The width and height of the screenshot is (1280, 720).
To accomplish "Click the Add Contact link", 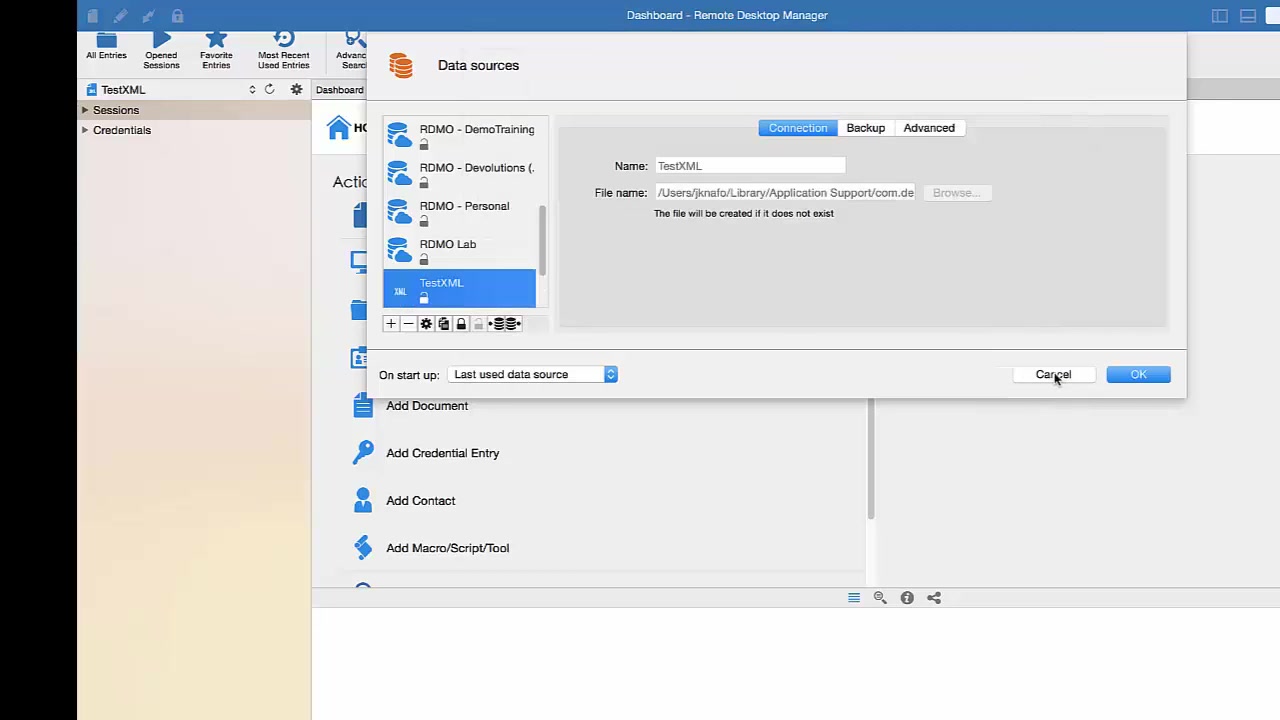I will (421, 500).
